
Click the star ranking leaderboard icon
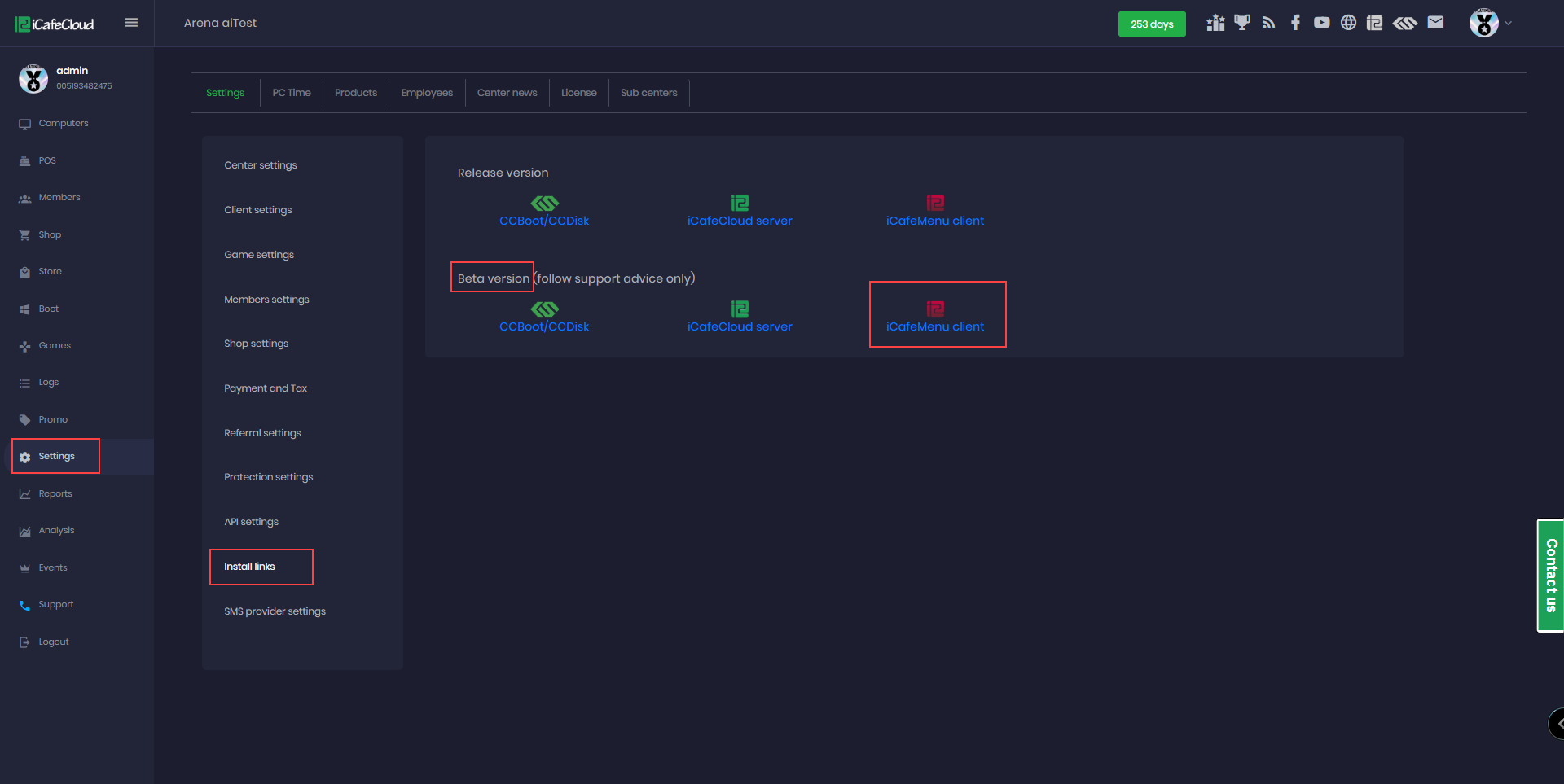1215,23
